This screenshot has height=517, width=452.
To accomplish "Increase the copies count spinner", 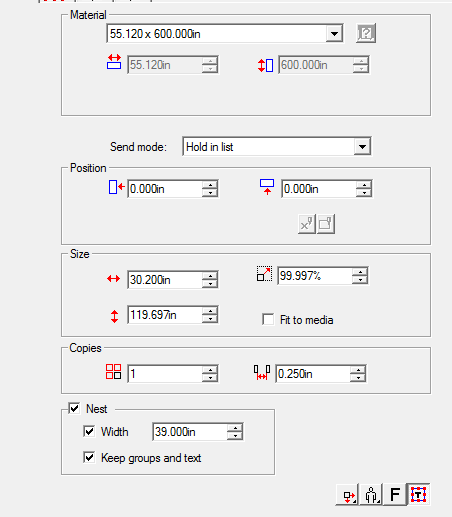I will click(210, 370).
